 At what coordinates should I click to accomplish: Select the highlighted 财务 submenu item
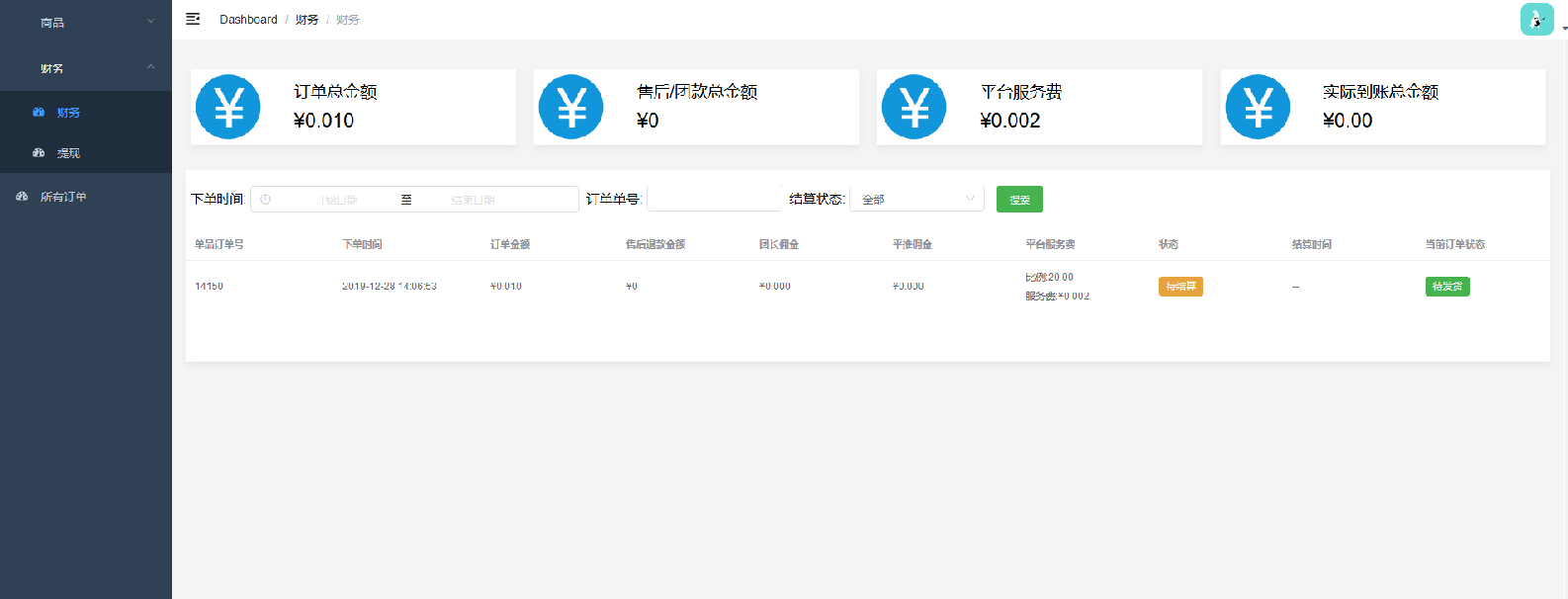(x=68, y=113)
